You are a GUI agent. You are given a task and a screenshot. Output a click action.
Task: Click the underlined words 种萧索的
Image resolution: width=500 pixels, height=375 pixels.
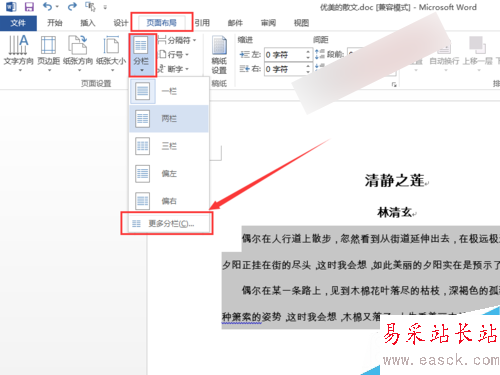point(242,317)
